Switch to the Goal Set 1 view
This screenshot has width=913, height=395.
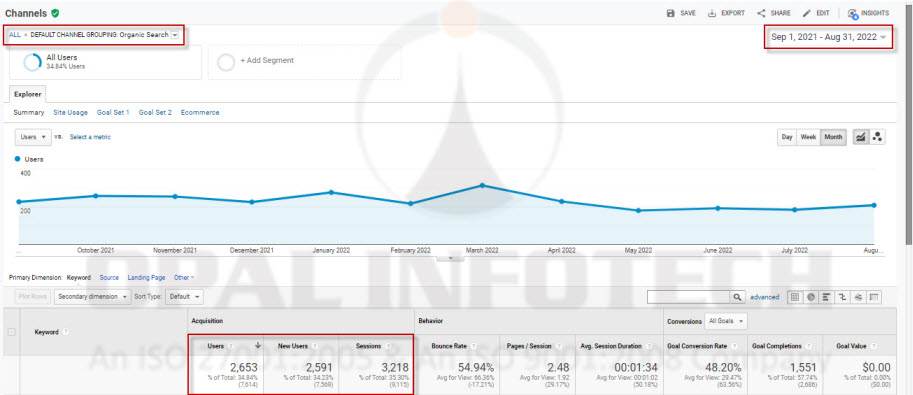point(113,112)
